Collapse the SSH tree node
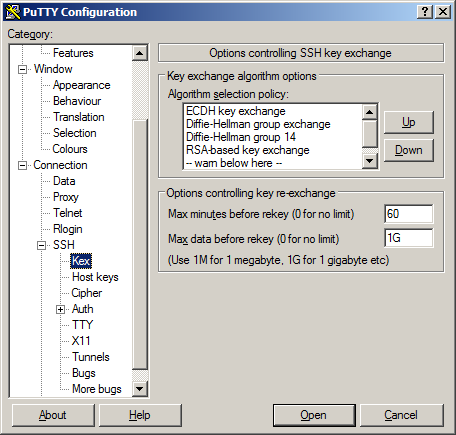The height and width of the screenshot is (435, 456). 41,245
